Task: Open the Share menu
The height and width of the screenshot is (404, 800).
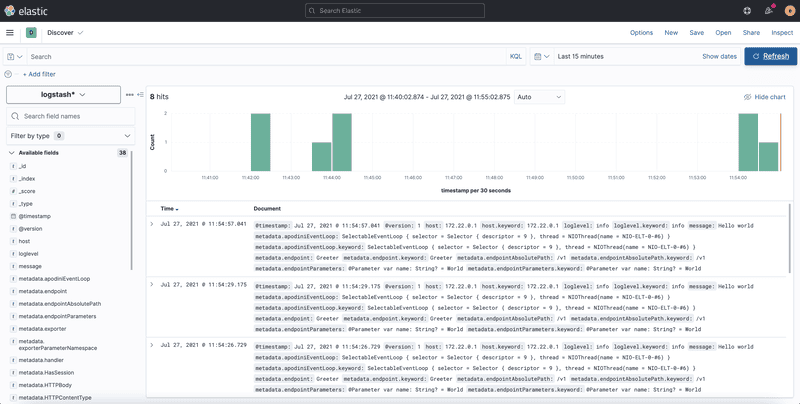Action: point(749,32)
